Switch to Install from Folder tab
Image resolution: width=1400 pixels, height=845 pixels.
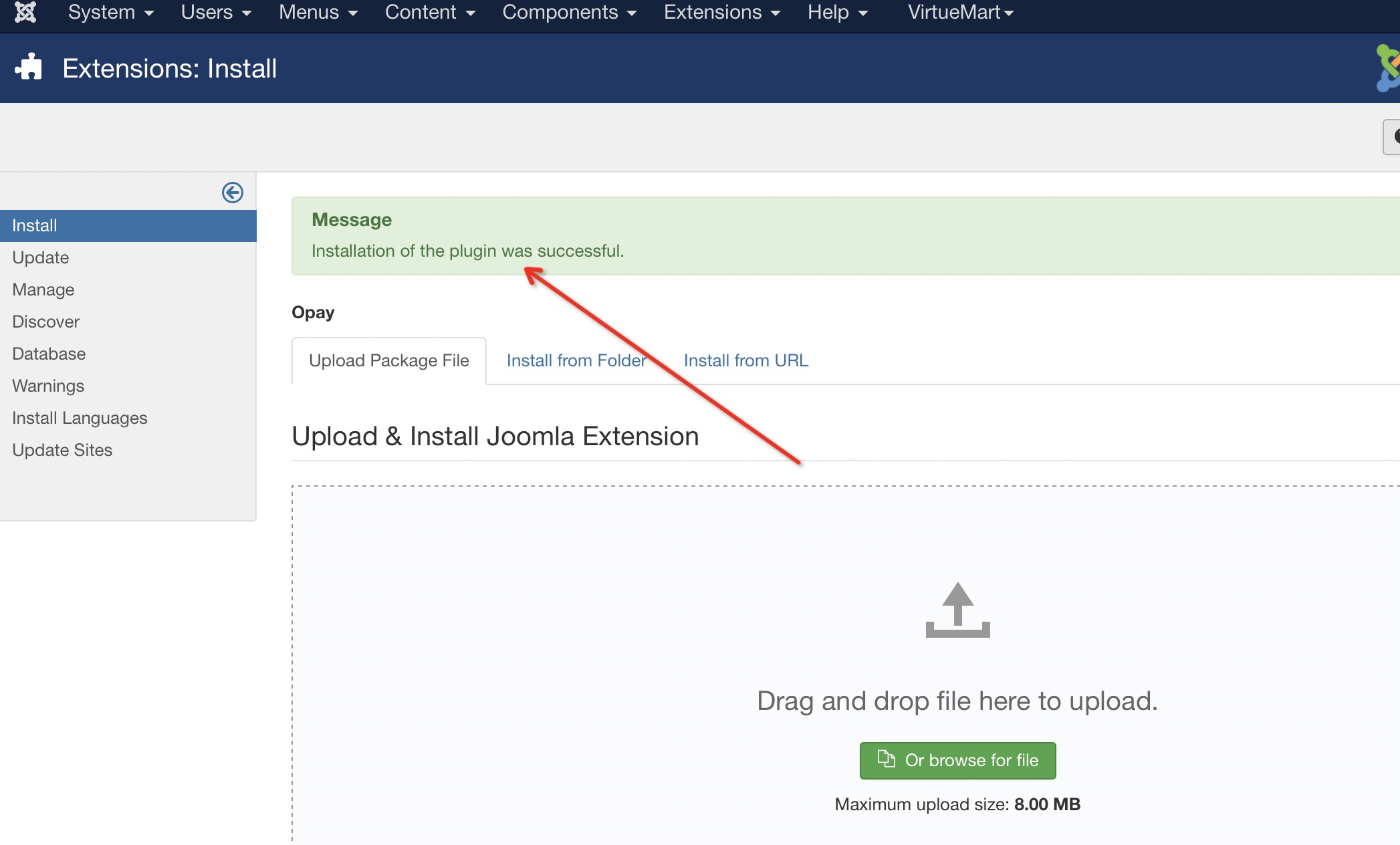point(576,360)
